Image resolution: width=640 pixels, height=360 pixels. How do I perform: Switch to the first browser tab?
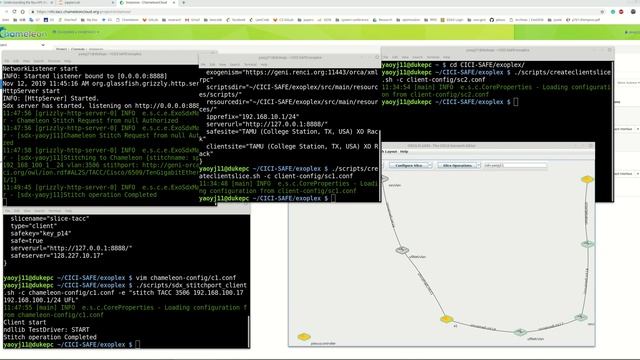click(x=27, y=2)
